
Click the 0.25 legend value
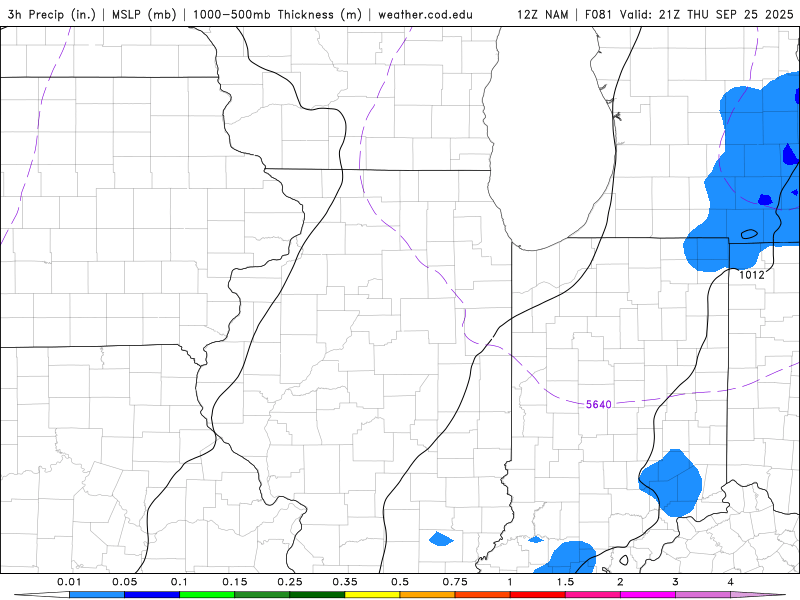pos(290,582)
